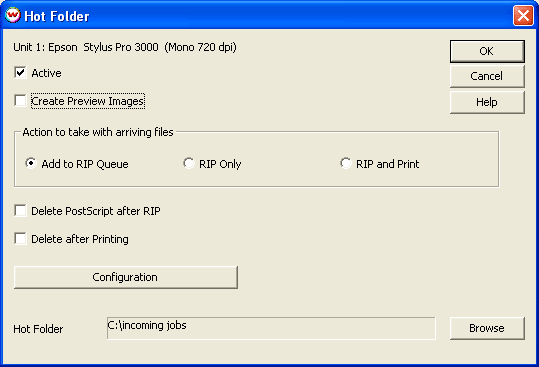Open the Help button
The image size is (539, 367).
(487, 102)
